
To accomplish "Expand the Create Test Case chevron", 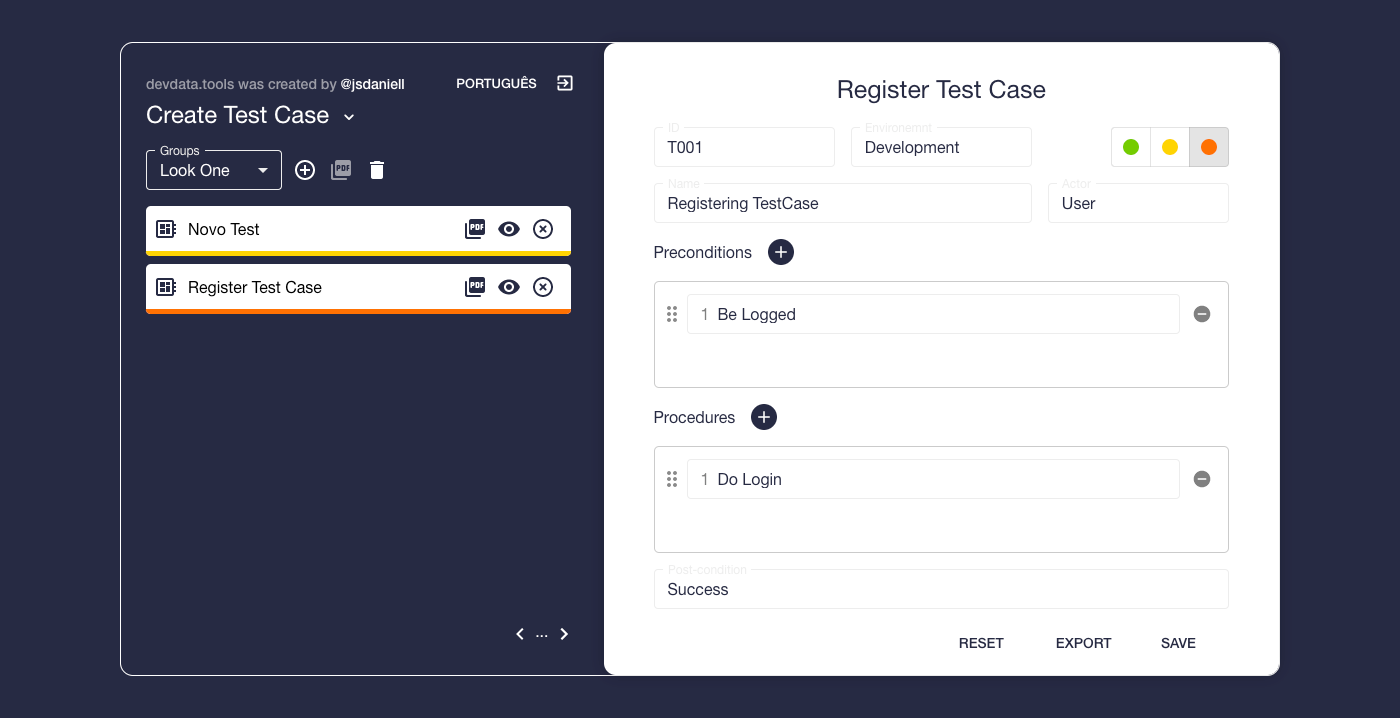I will tap(348, 116).
